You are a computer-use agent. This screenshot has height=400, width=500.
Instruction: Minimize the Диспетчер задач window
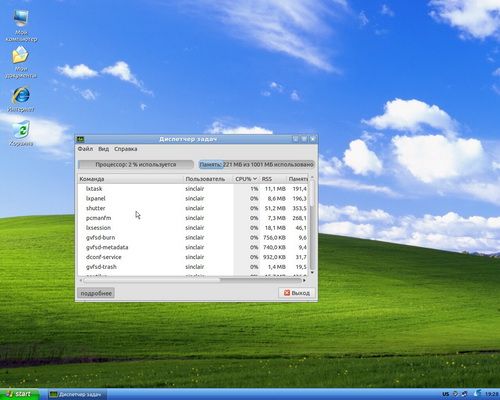[295, 139]
